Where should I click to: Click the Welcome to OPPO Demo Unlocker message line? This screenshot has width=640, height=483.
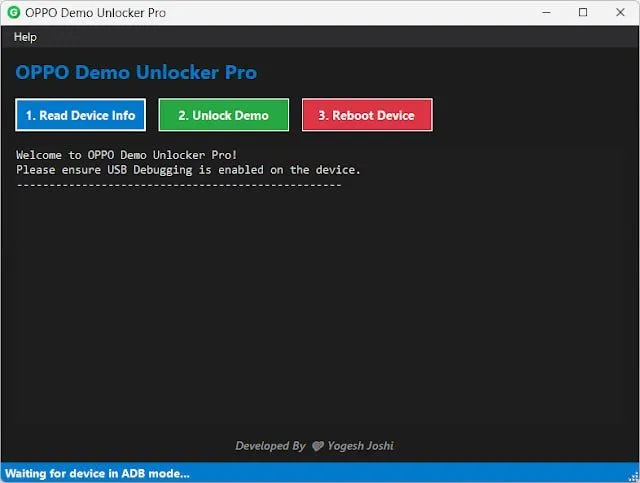(x=126, y=155)
